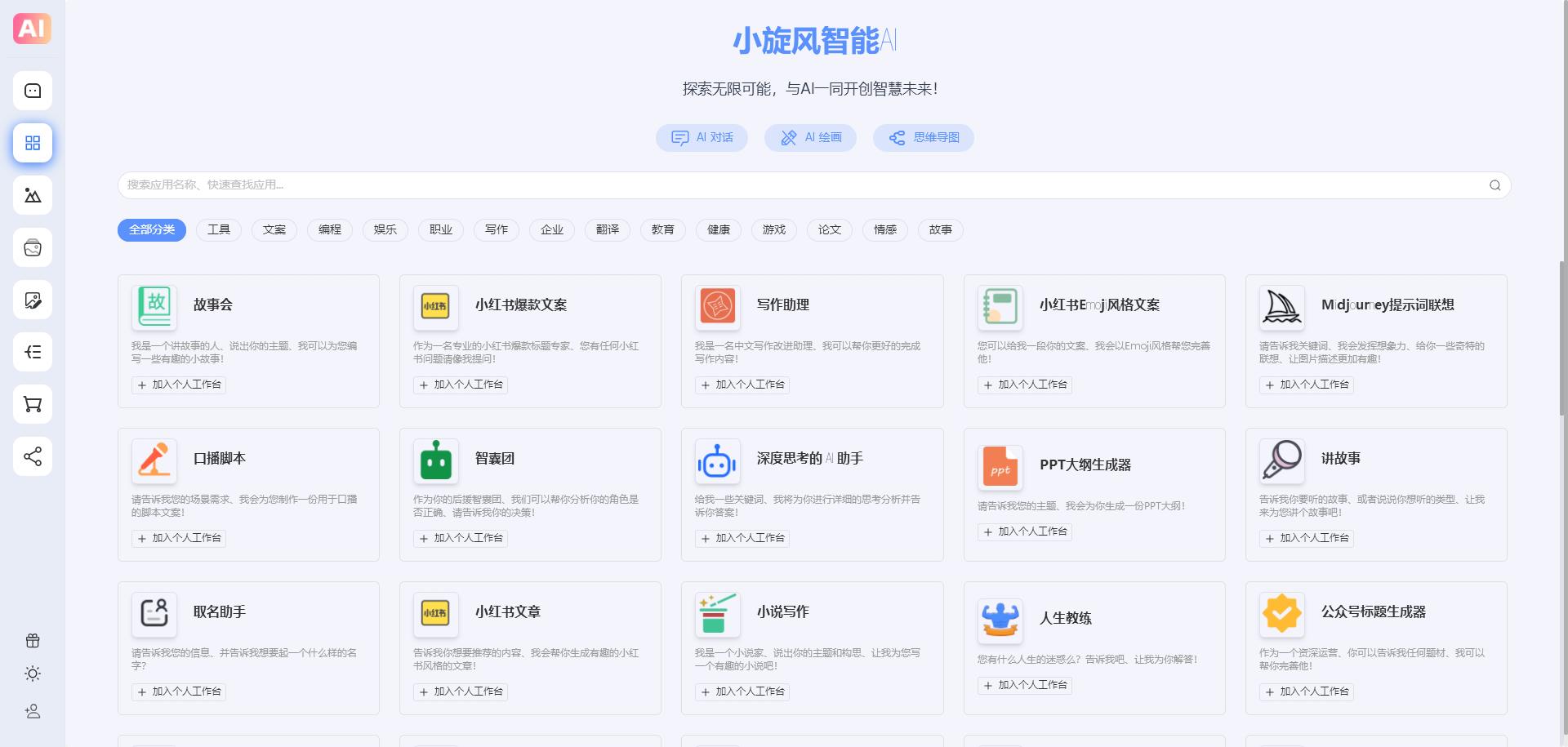Open the image album icon in sidebar
Viewport: 1568px width, 747px height.
point(32,247)
